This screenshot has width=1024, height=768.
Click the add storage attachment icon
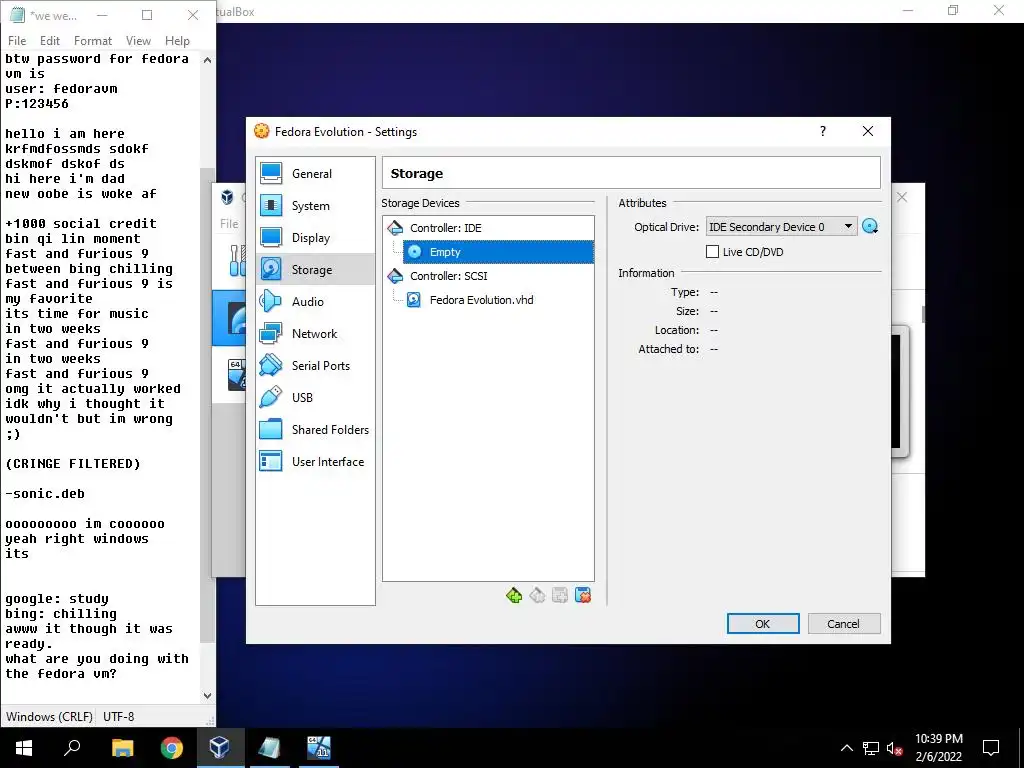pos(560,595)
